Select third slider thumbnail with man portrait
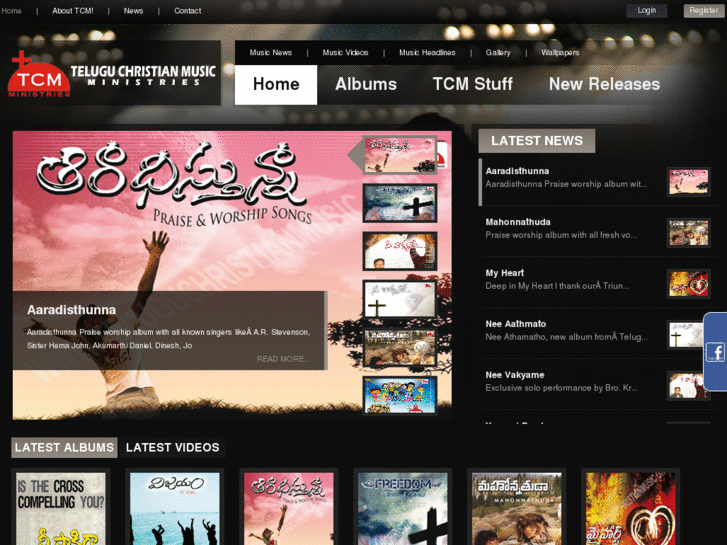The height and width of the screenshot is (545, 727). (400, 251)
